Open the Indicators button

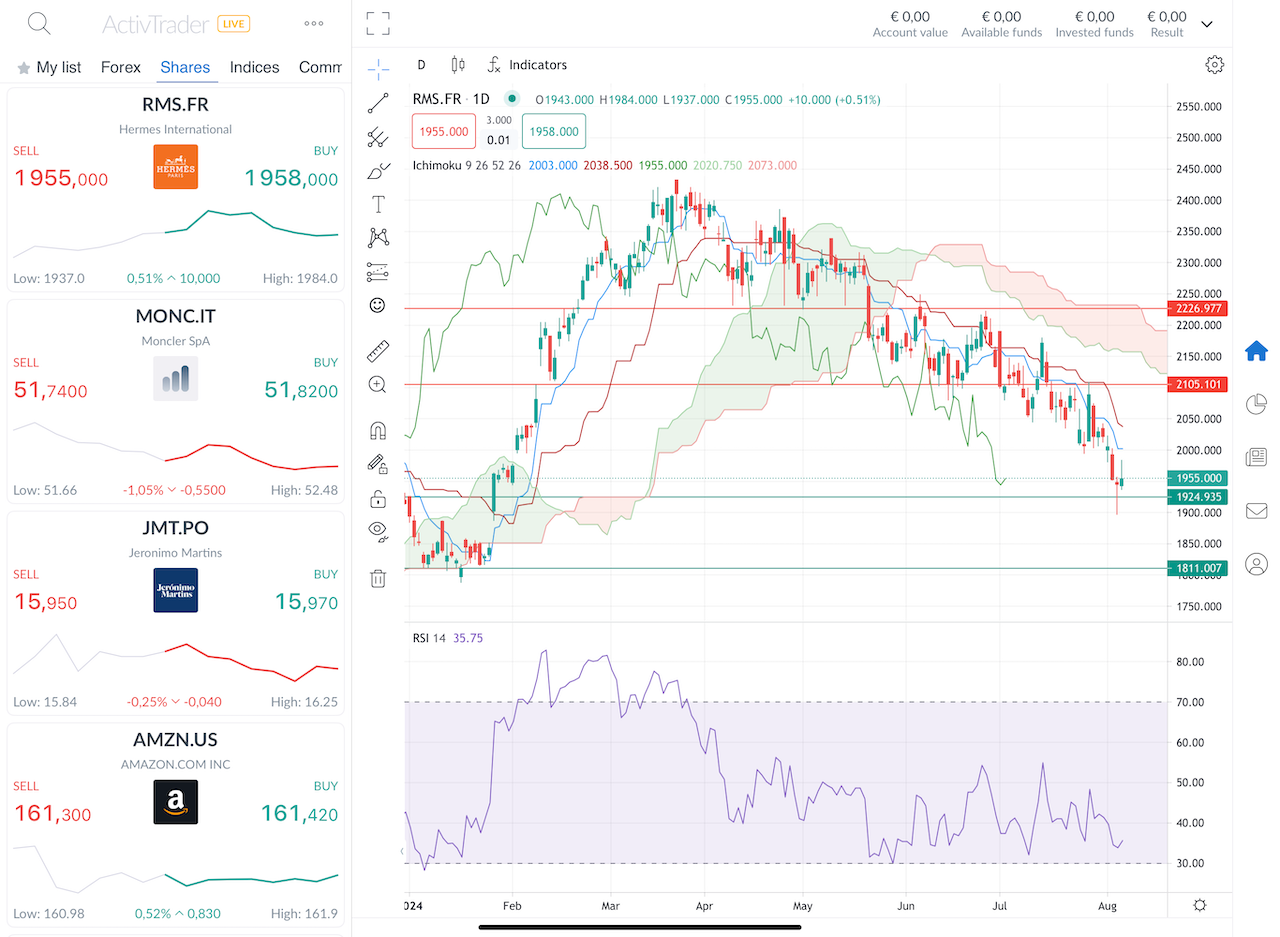coord(527,65)
